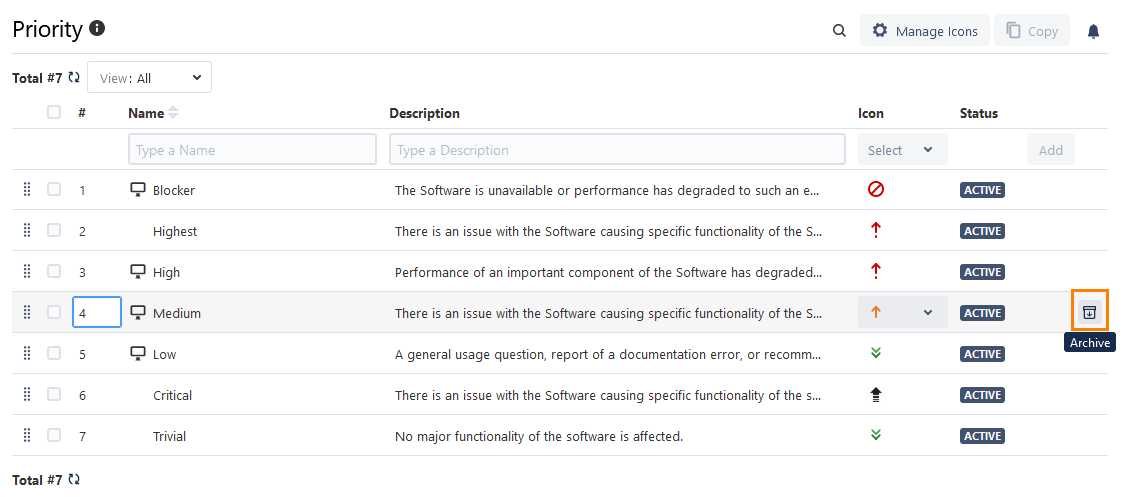Click the order number field showing 4
Image resolution: width=1123 pixels, height=497 pixels.
[97, 312]
